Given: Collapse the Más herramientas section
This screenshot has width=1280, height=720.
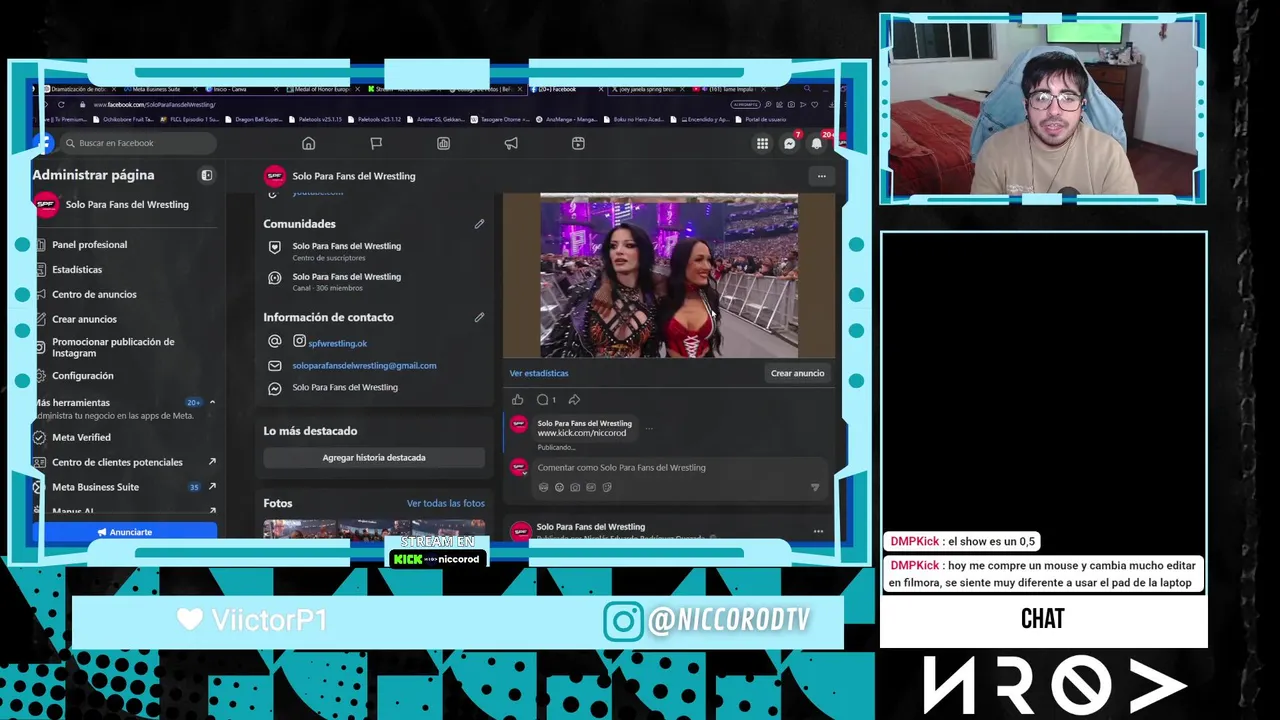Looking at the screenshot, I should click(x=212, y=402).
